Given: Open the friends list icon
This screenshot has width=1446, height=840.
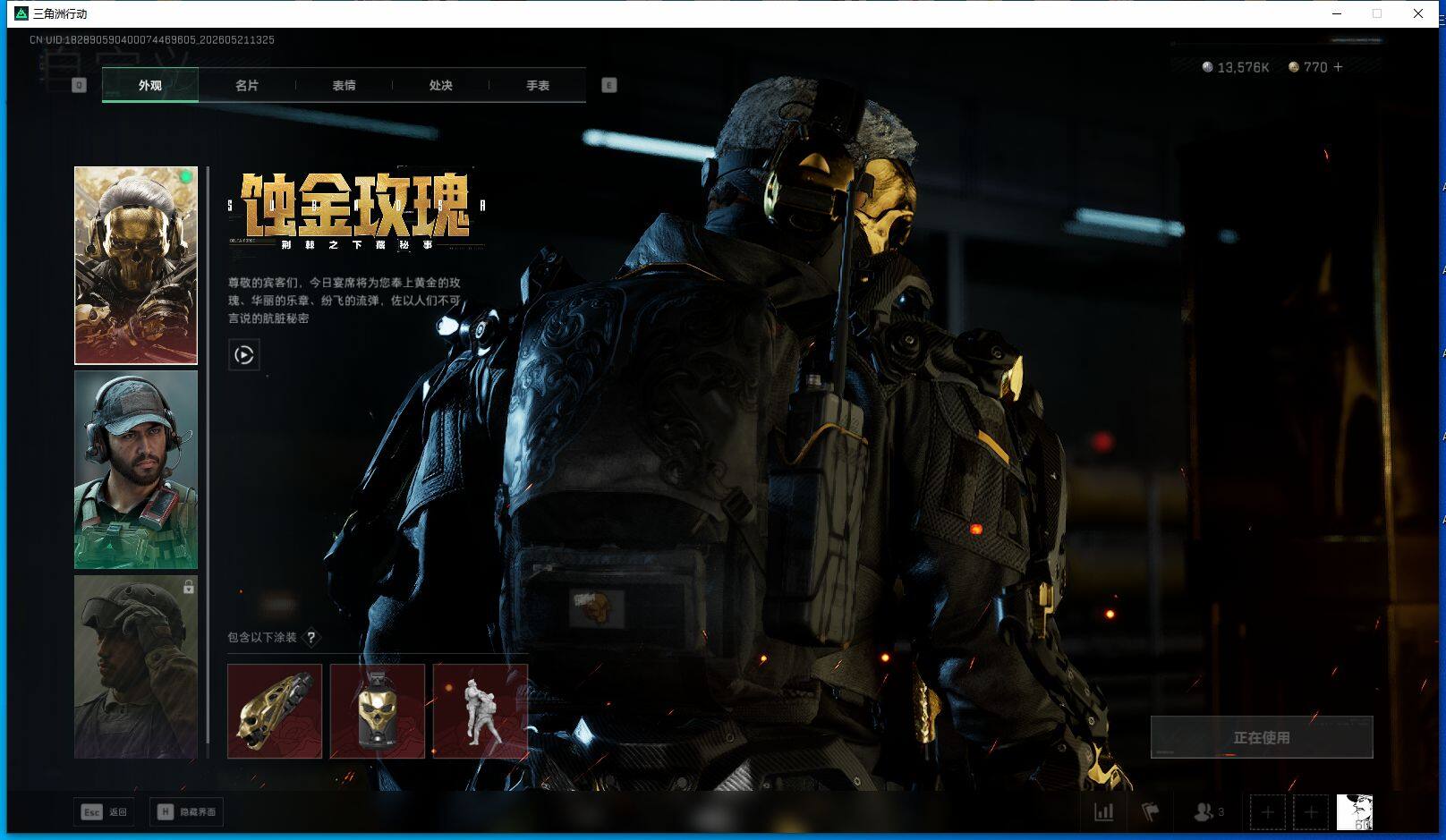Looking at the screenshot, I should pos(1208,812).
